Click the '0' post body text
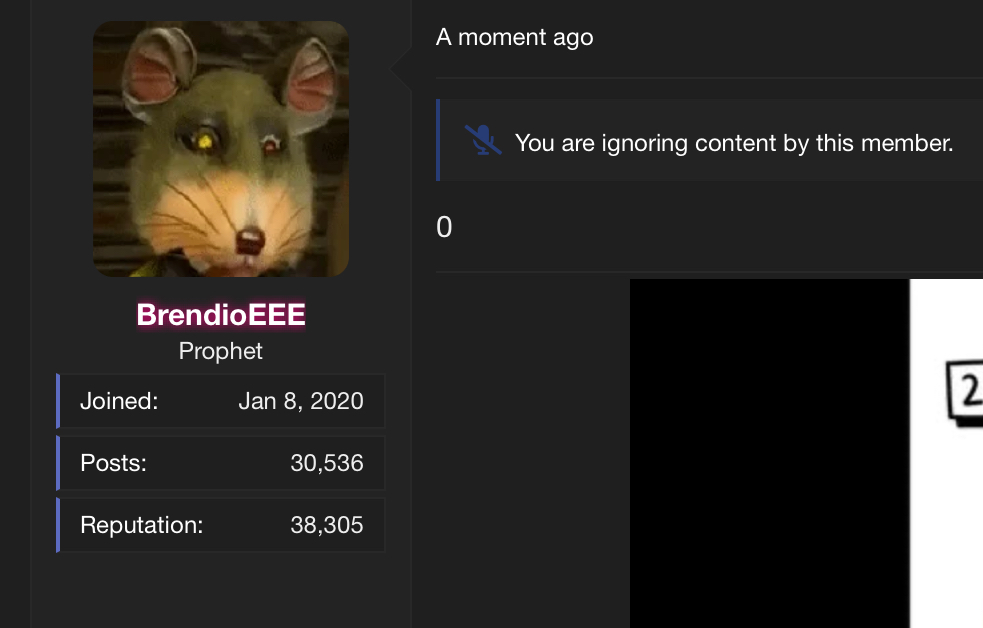This screenshot has height=628, width=983. click(444, 227)
